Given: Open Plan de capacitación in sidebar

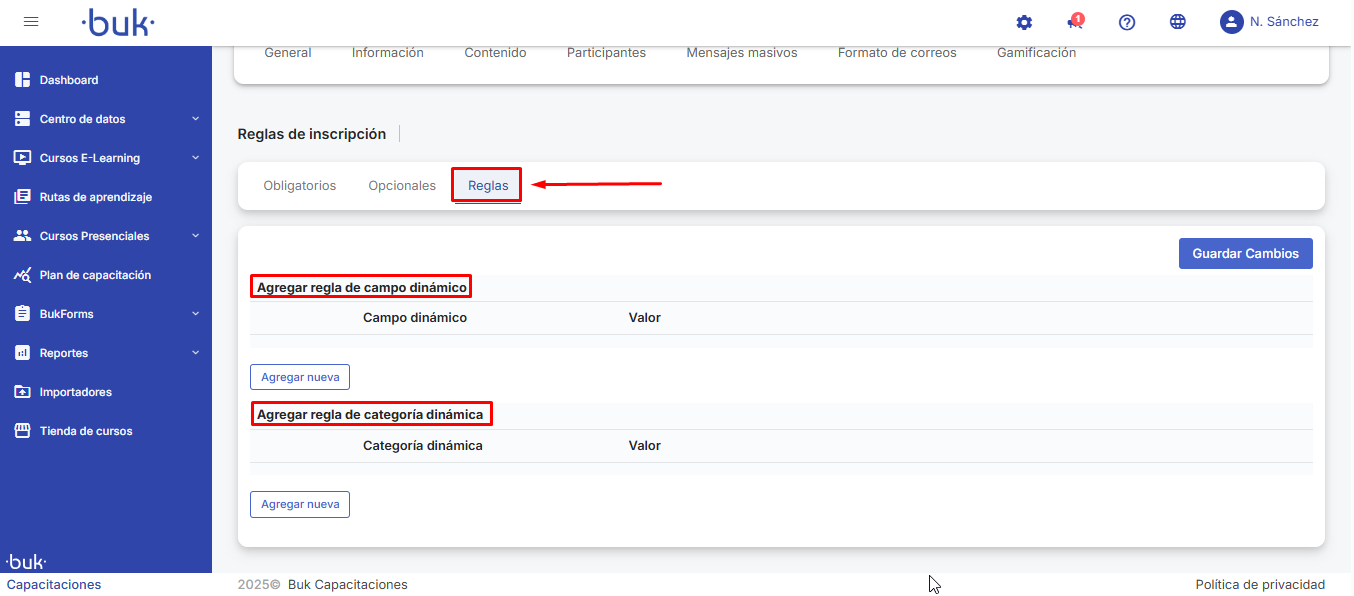Looking at the screenshot, I should point(95,275).
